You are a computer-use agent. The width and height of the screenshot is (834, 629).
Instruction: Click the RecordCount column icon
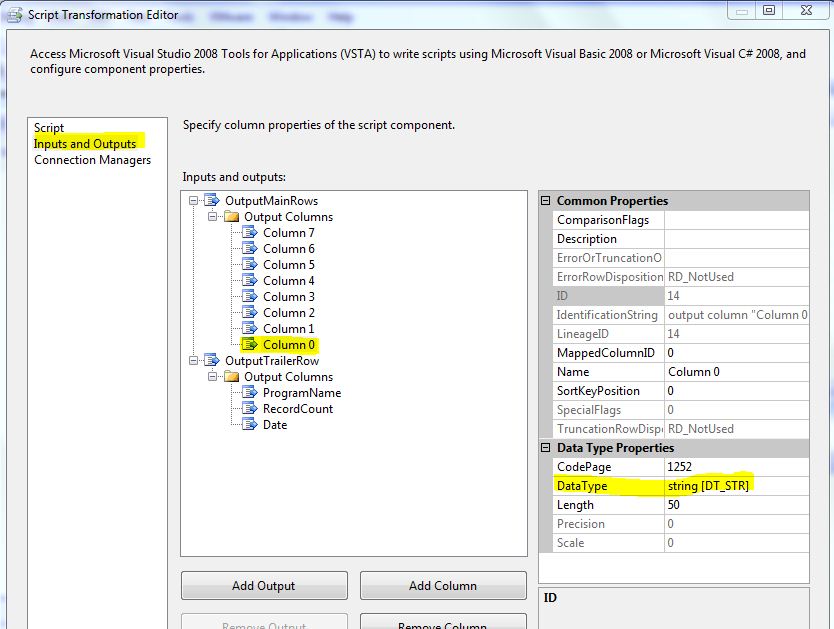250,409
